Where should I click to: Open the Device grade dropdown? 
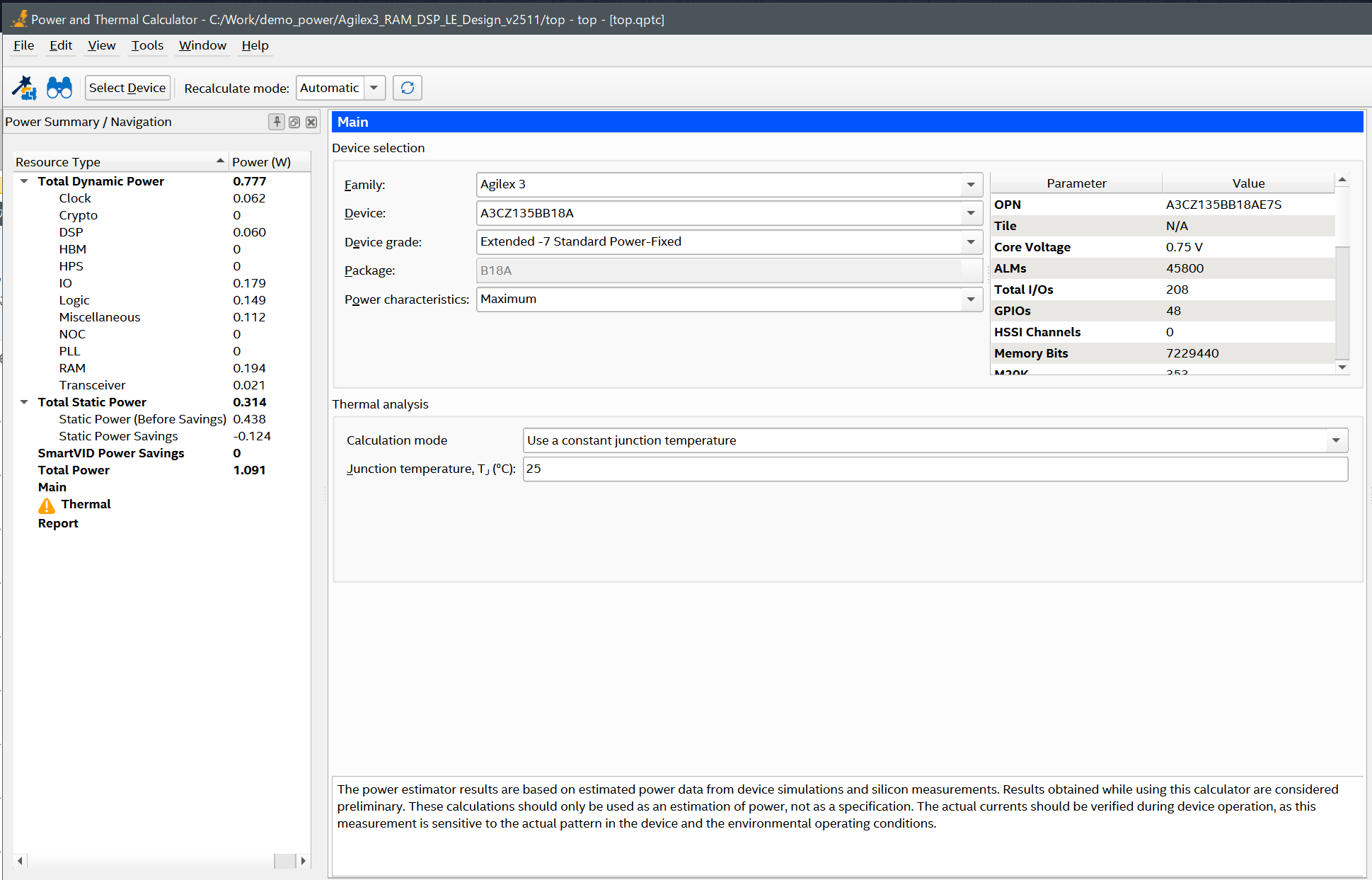pyautogui.click(x=971, y=242)
